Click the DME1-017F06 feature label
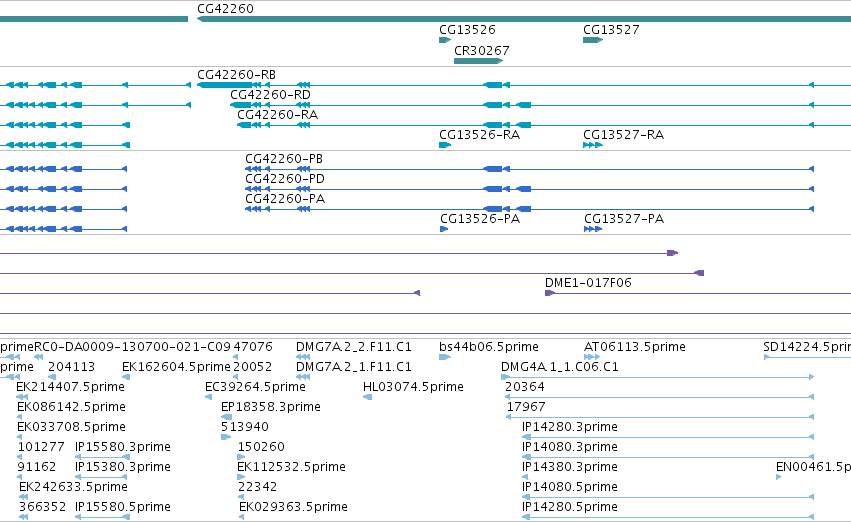 click(x=588, y=283)
